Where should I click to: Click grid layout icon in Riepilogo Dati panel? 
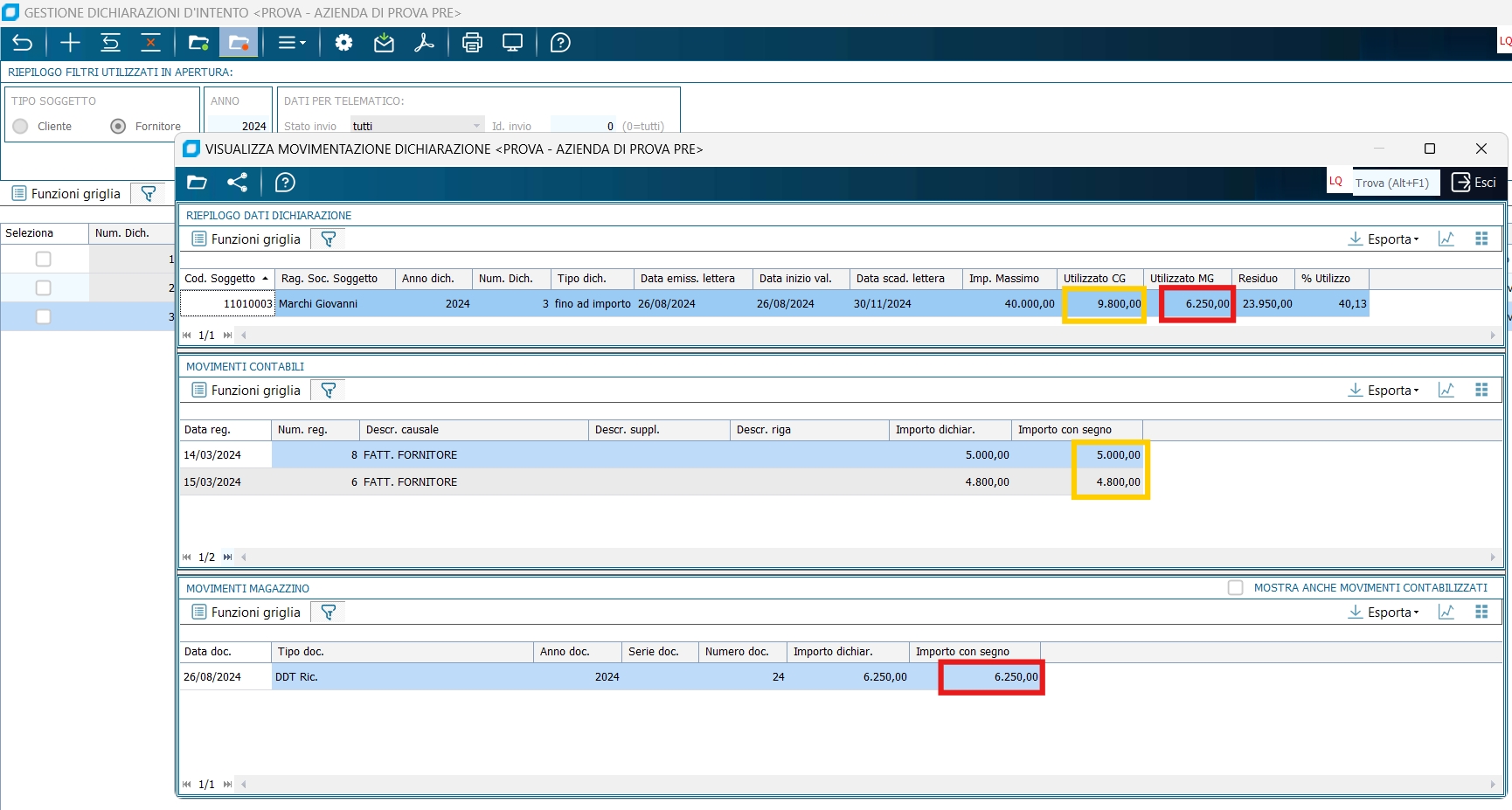pyautogui.click(x=1481, y=239)
